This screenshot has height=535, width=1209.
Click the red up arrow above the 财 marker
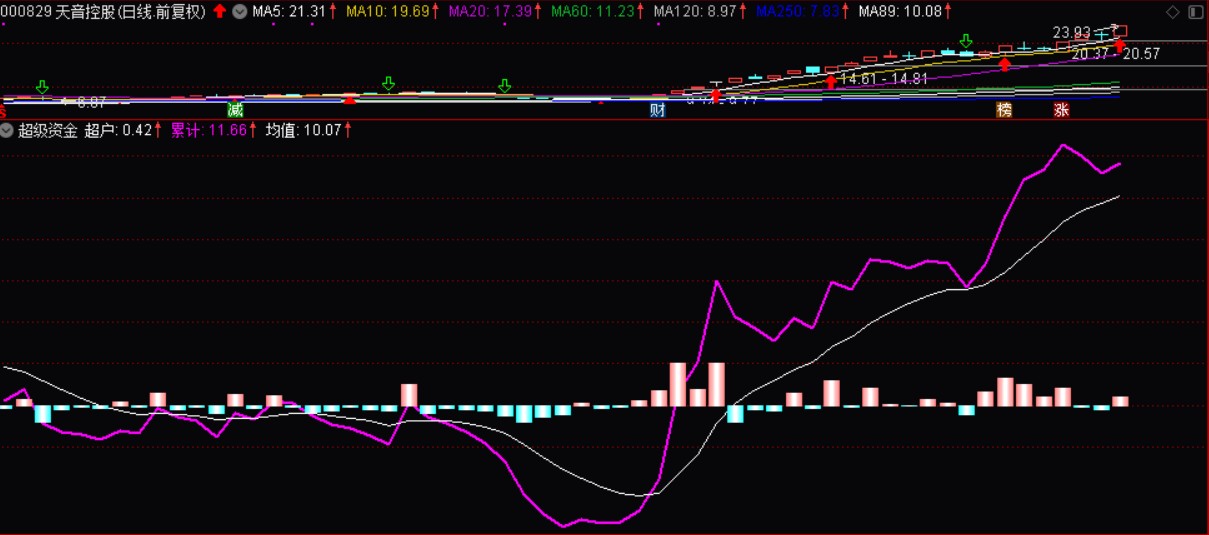(716, 95)
